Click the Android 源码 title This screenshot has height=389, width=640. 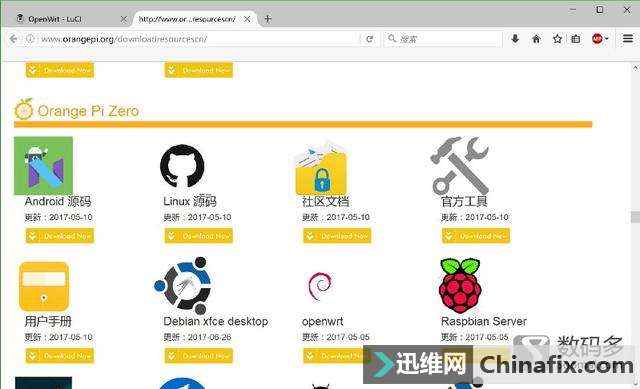pos(58,201)
